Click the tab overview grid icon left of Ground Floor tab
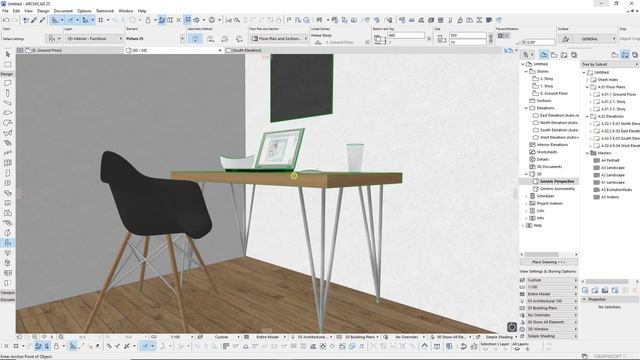 tap(20, 50)
